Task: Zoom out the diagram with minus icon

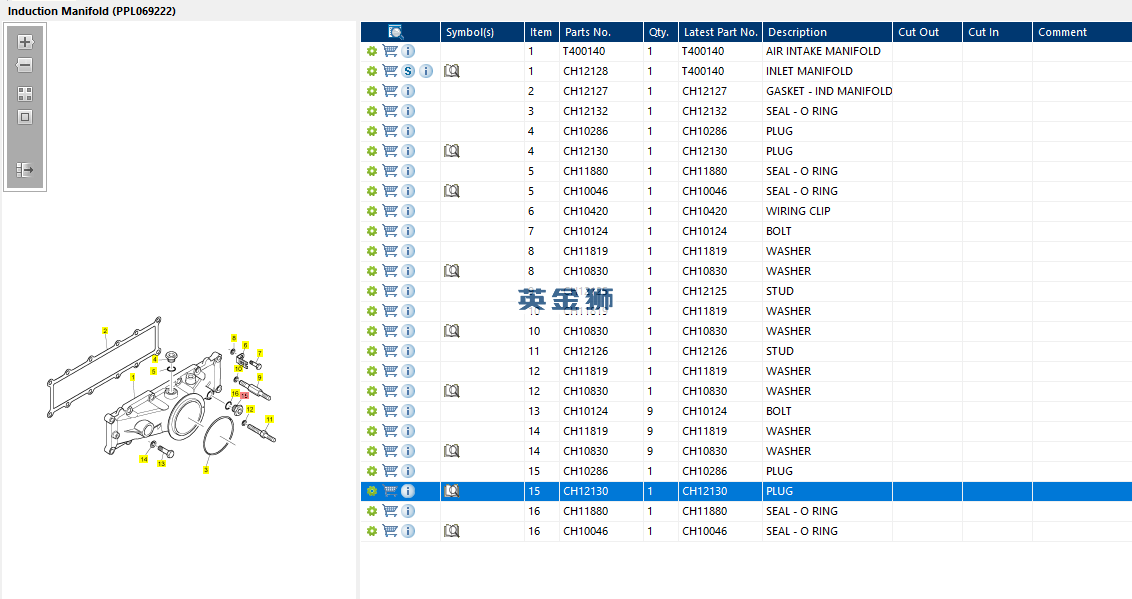Action: click(x=25, y=65)
